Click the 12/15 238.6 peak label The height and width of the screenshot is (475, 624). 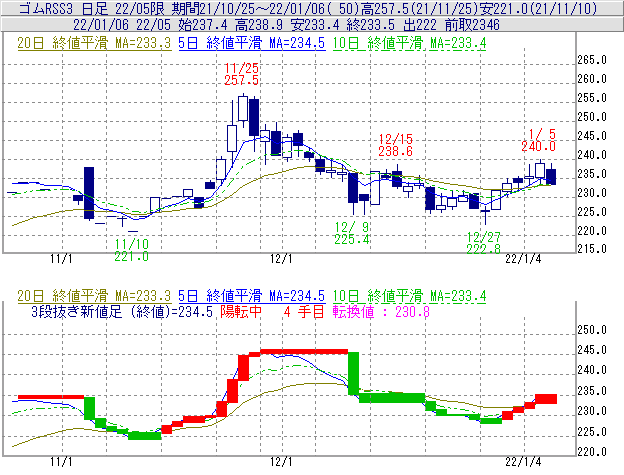point(395,145)
